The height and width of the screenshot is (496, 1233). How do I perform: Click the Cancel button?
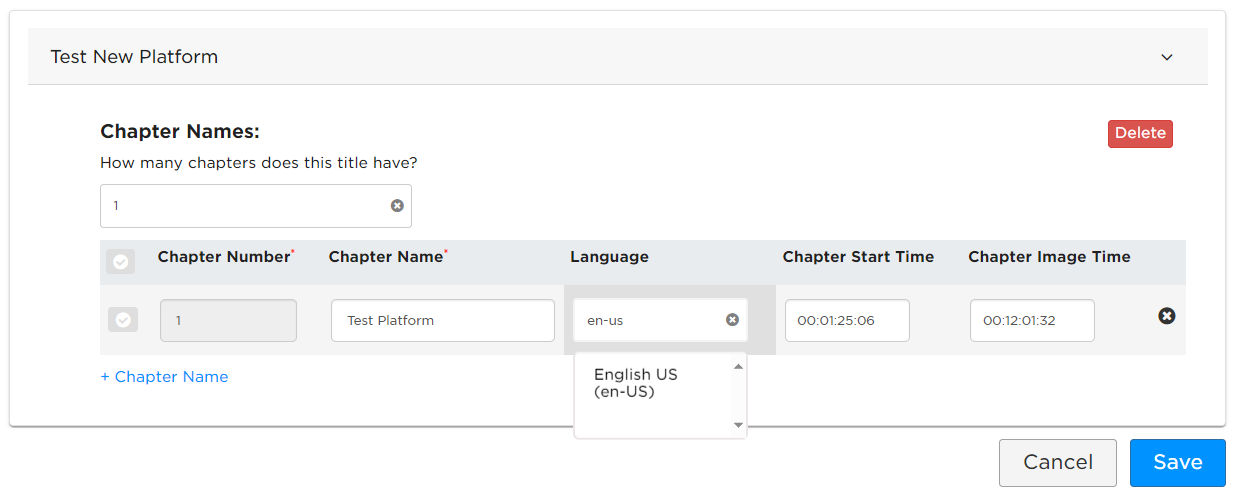point(1058,463)
